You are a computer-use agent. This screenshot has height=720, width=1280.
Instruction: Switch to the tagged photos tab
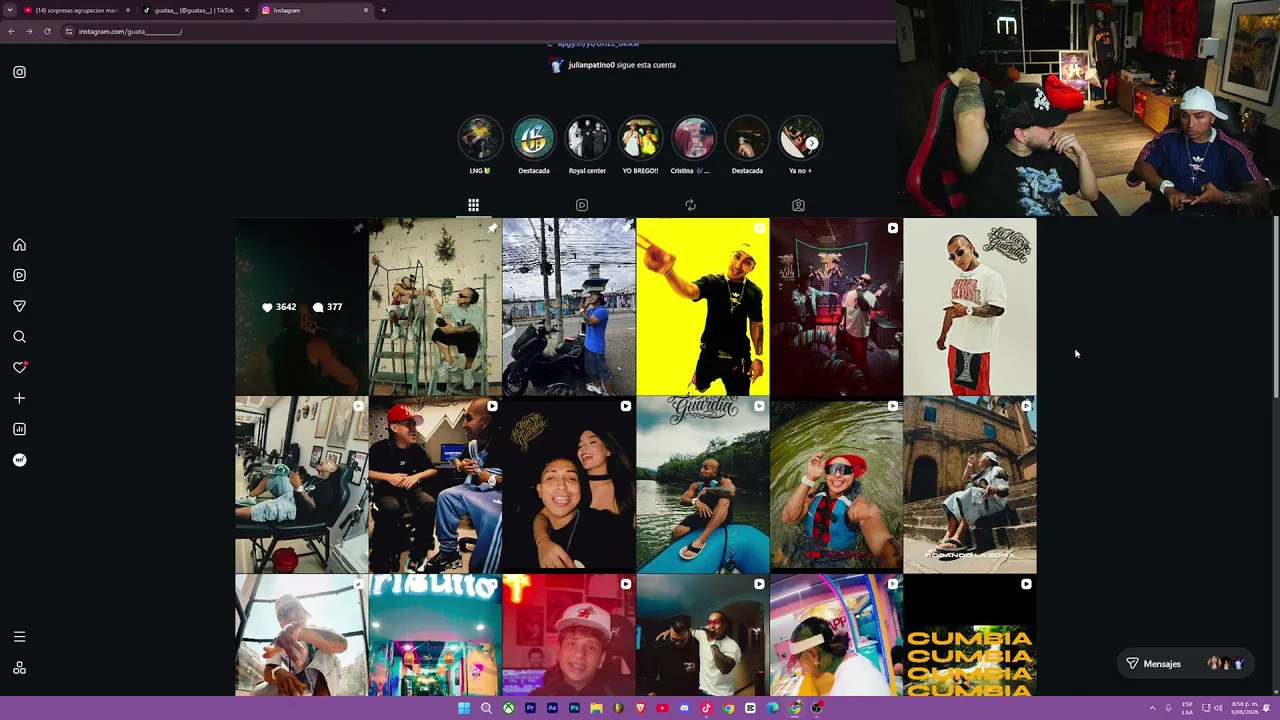point(798,205)
